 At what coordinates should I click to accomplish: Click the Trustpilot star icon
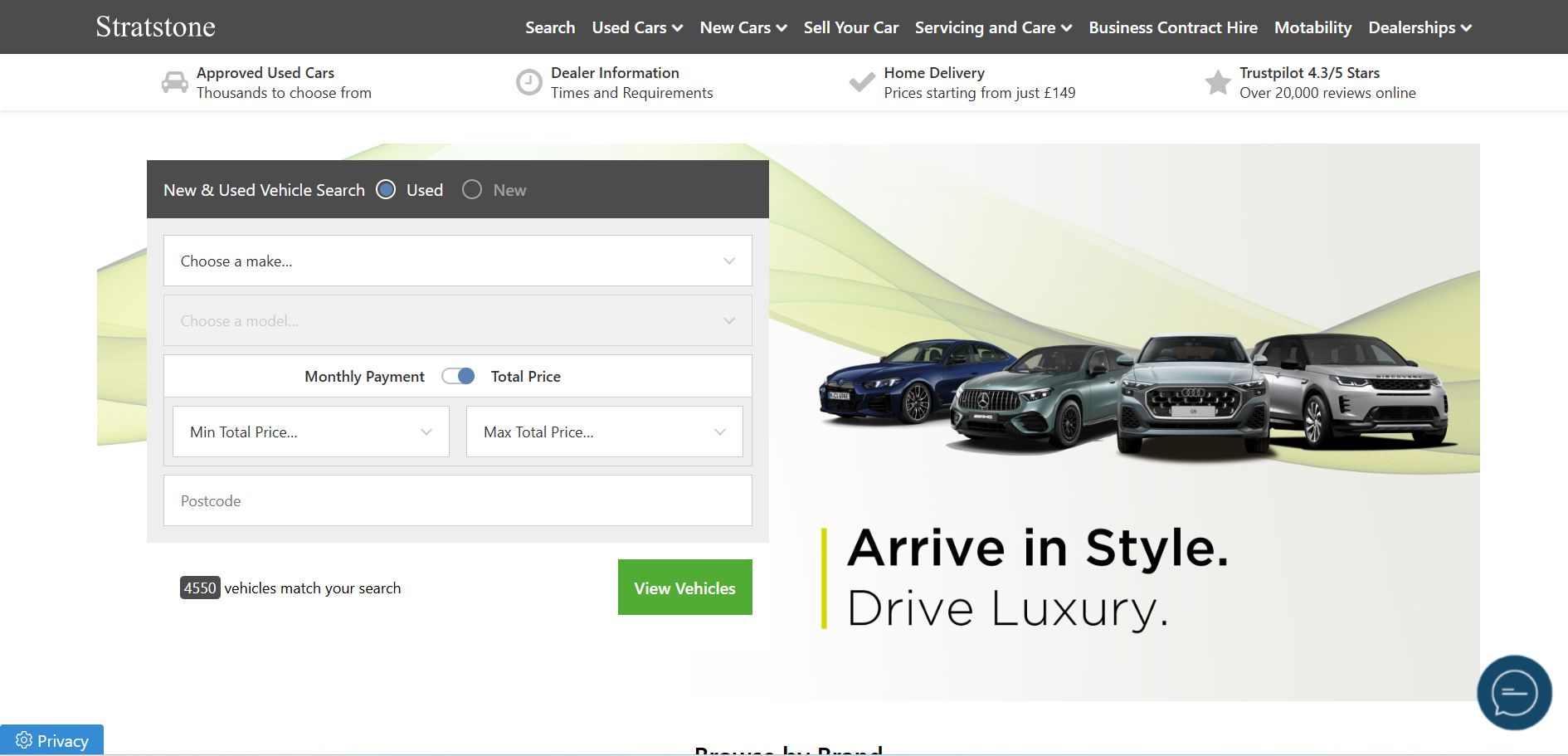[x=1217, y=82]
